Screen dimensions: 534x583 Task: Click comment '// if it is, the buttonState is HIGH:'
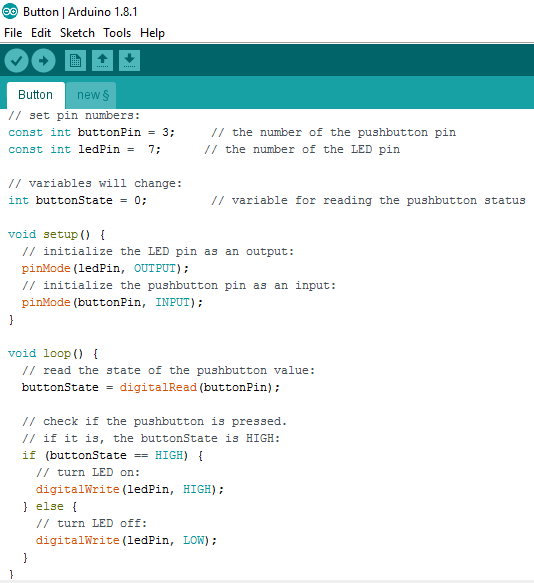tap(151, 438)
